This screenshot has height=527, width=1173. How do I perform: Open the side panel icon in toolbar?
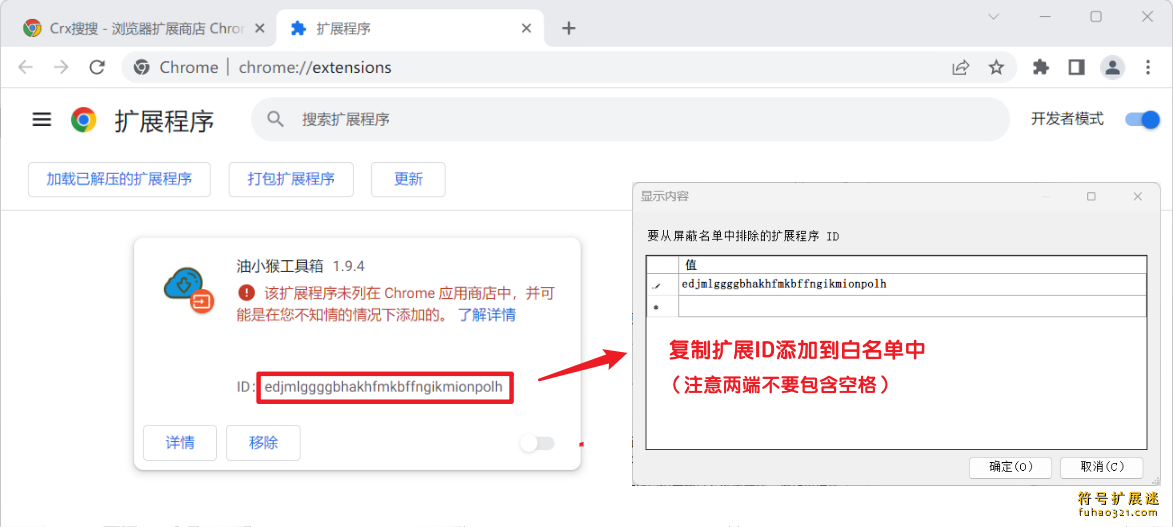pos(1076,67)
